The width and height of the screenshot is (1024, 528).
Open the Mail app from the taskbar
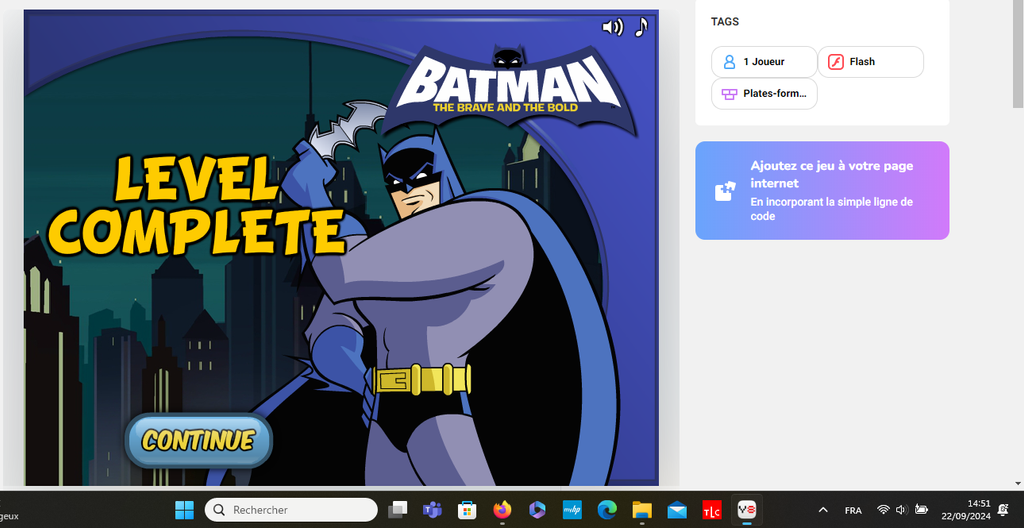tap(677, 510)
